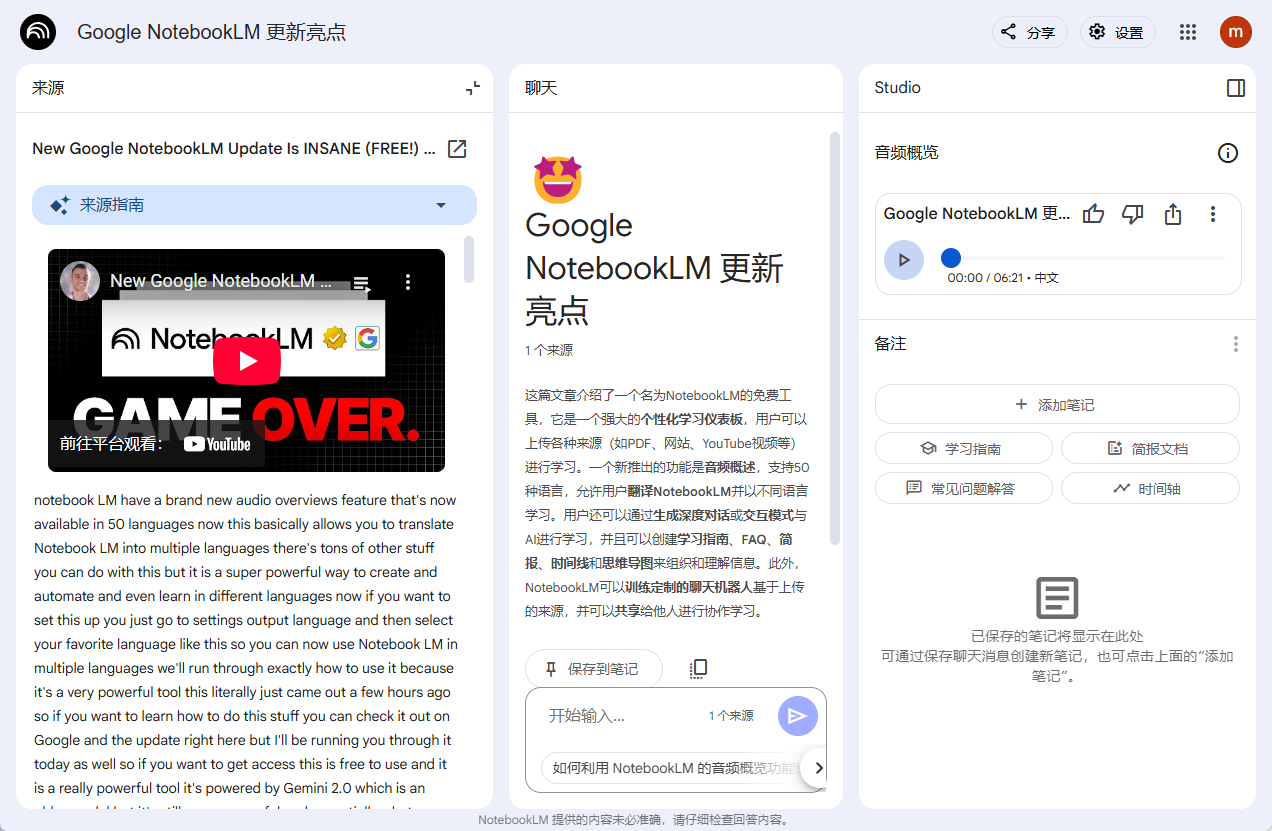Click the YouTube video title overlay

click(x=221, y=281)
